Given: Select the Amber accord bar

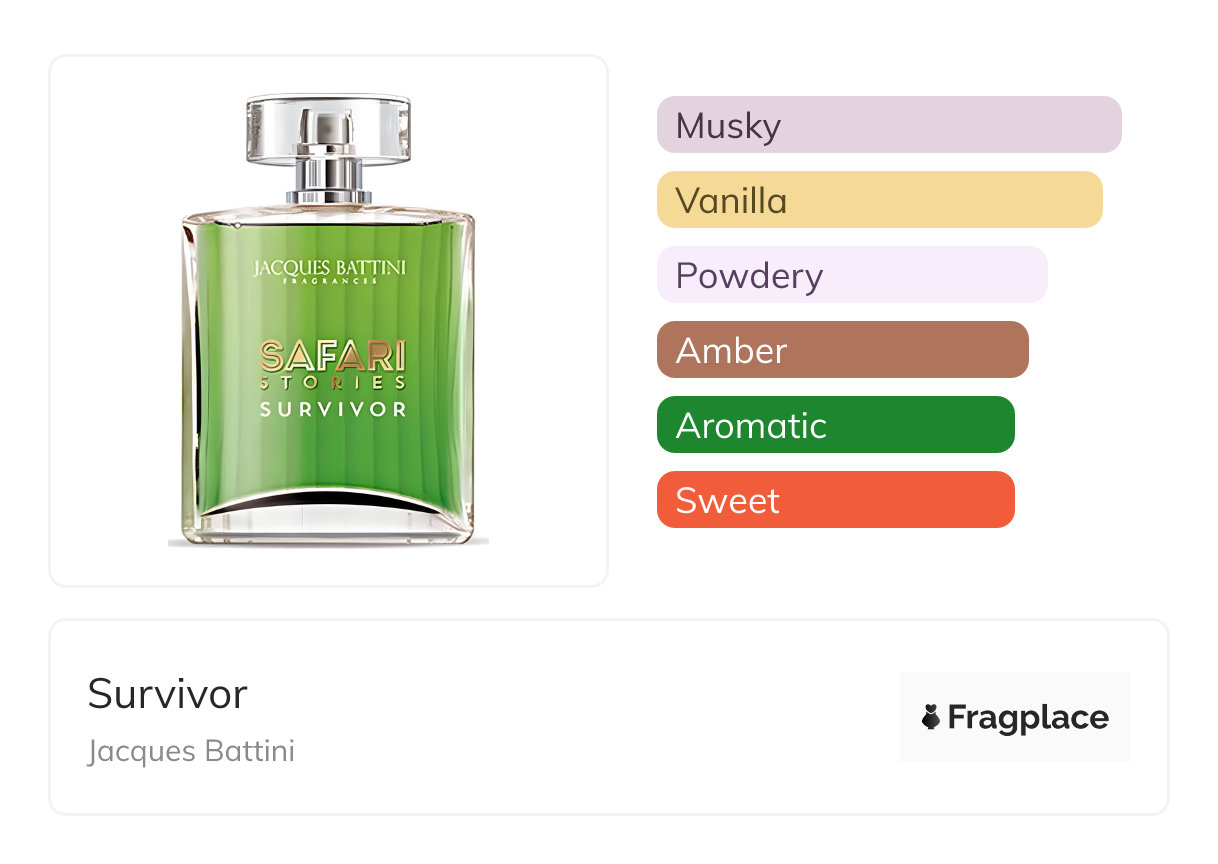Looking at the screenshot, I should (x=843, y=350).
